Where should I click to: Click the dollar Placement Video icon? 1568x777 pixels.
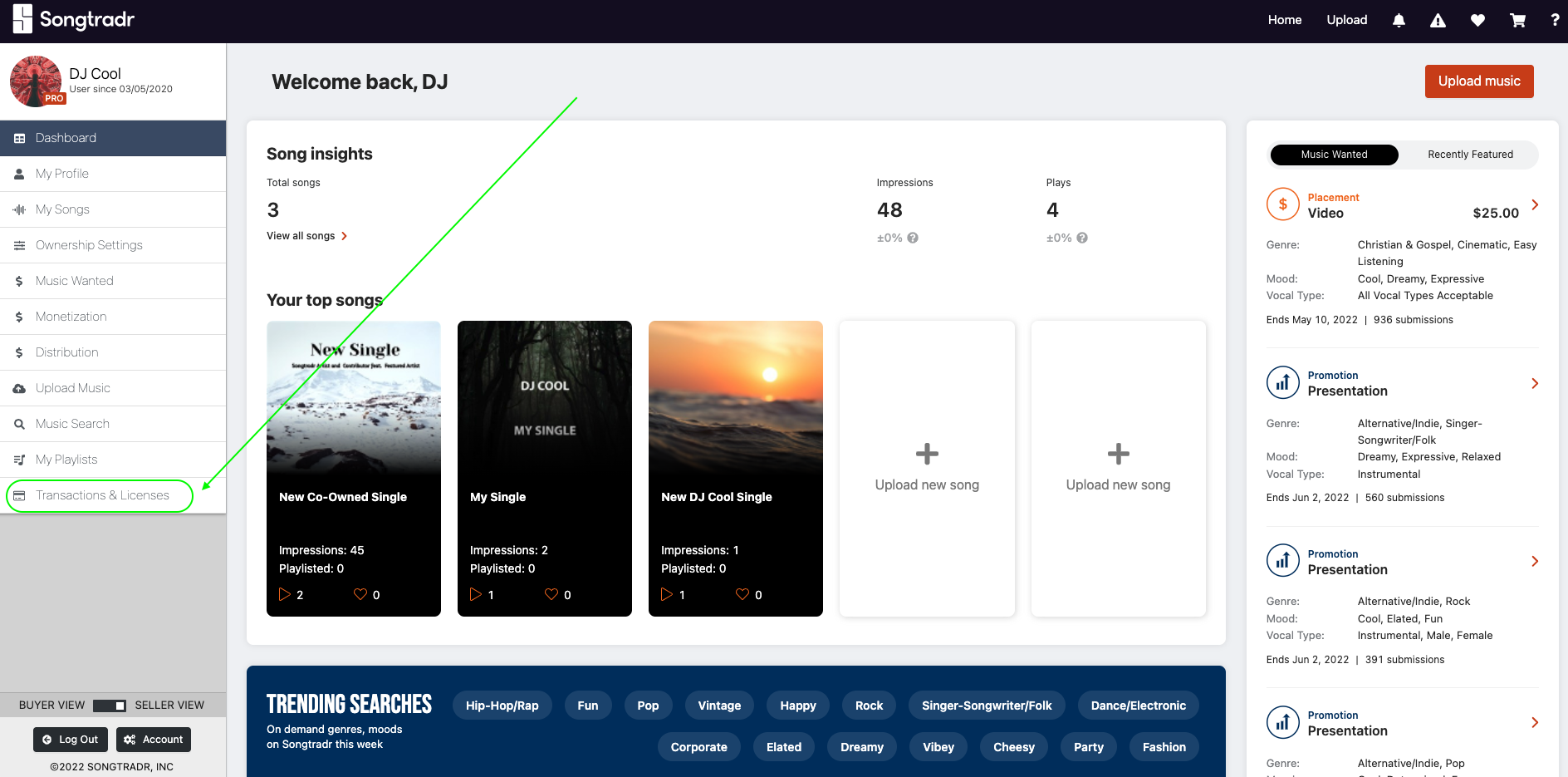click(x=1283, y=204)
